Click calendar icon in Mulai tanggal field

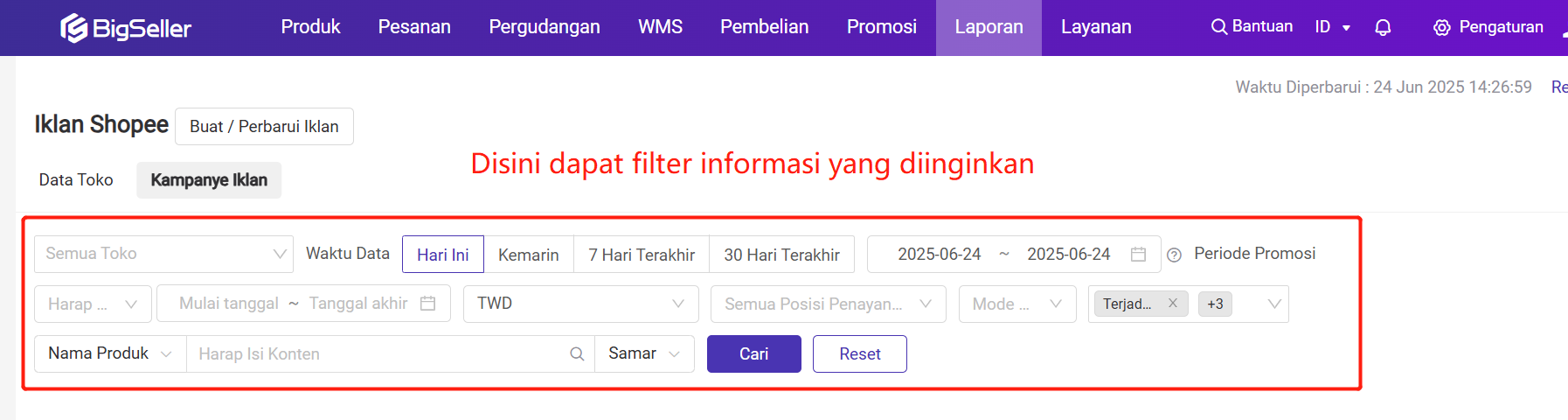pos(428,303)
